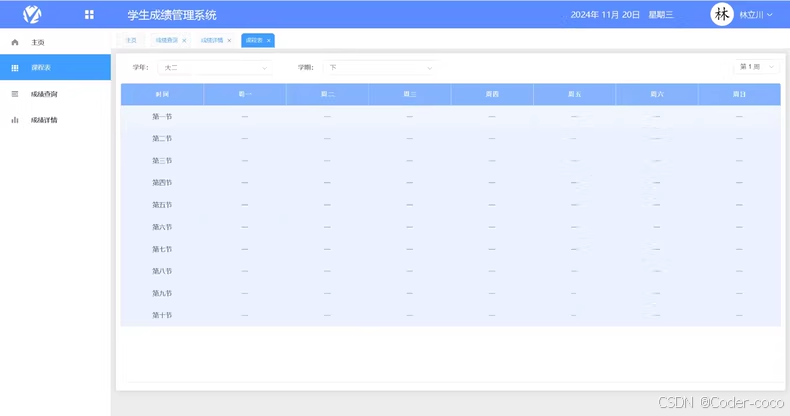This screenshot has width=790, height=416.
Task: Click the 周四 cell in 第五节 row
Action: click(x=492, y=205)
